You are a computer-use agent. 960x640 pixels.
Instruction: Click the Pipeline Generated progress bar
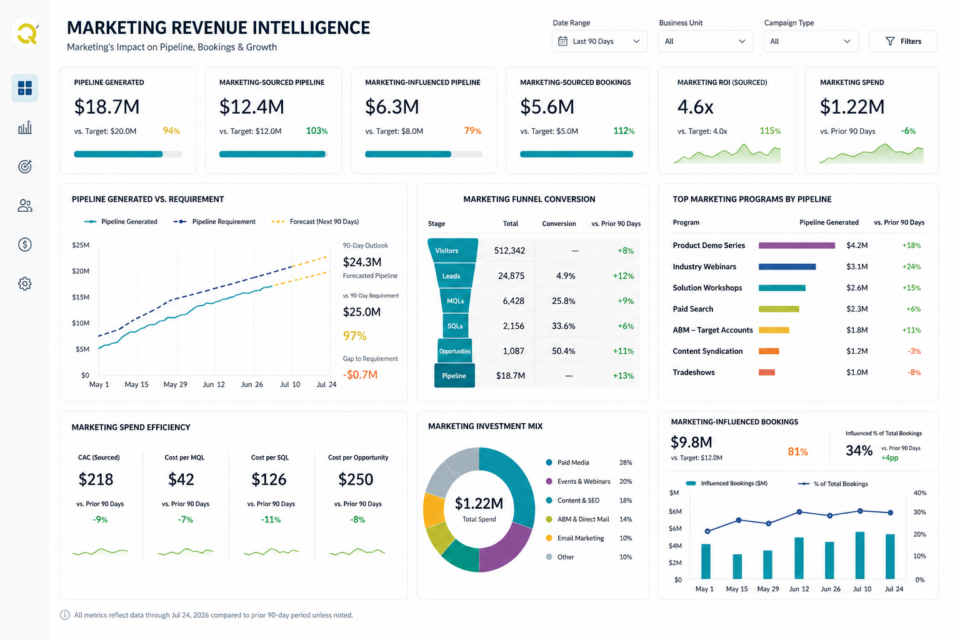coord(128,154)
